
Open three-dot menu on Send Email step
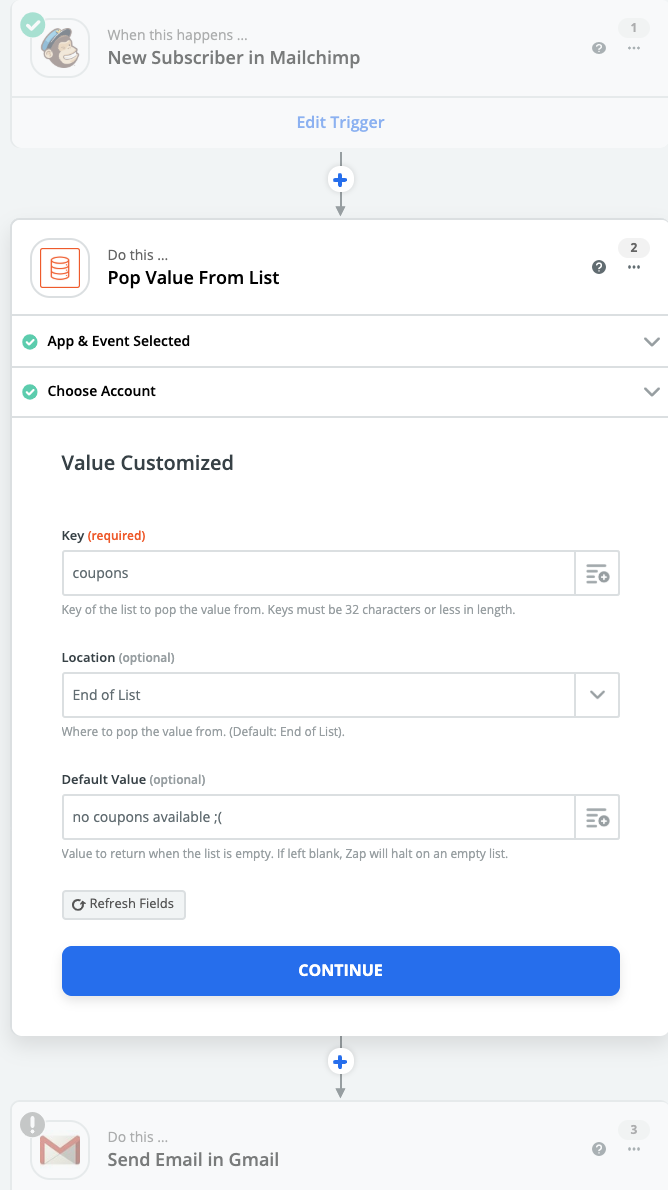tap(634, 1150)
